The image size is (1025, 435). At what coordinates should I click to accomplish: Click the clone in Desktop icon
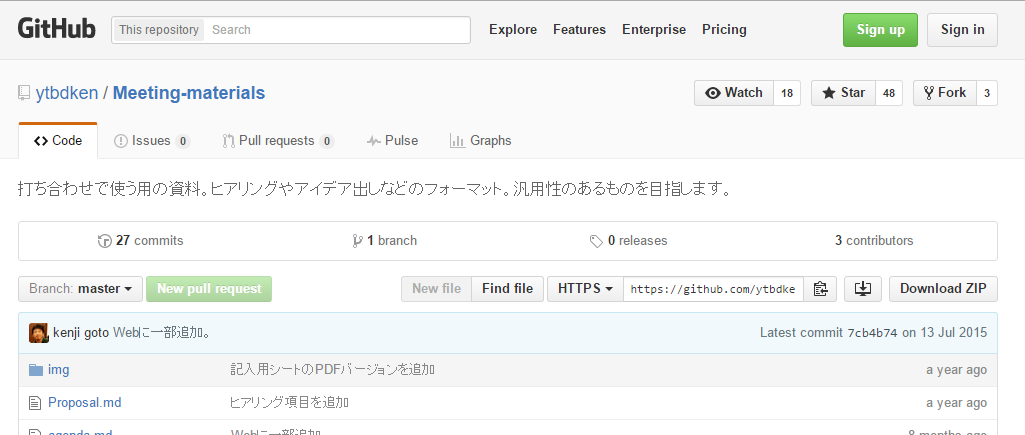[x=862, y=289]
